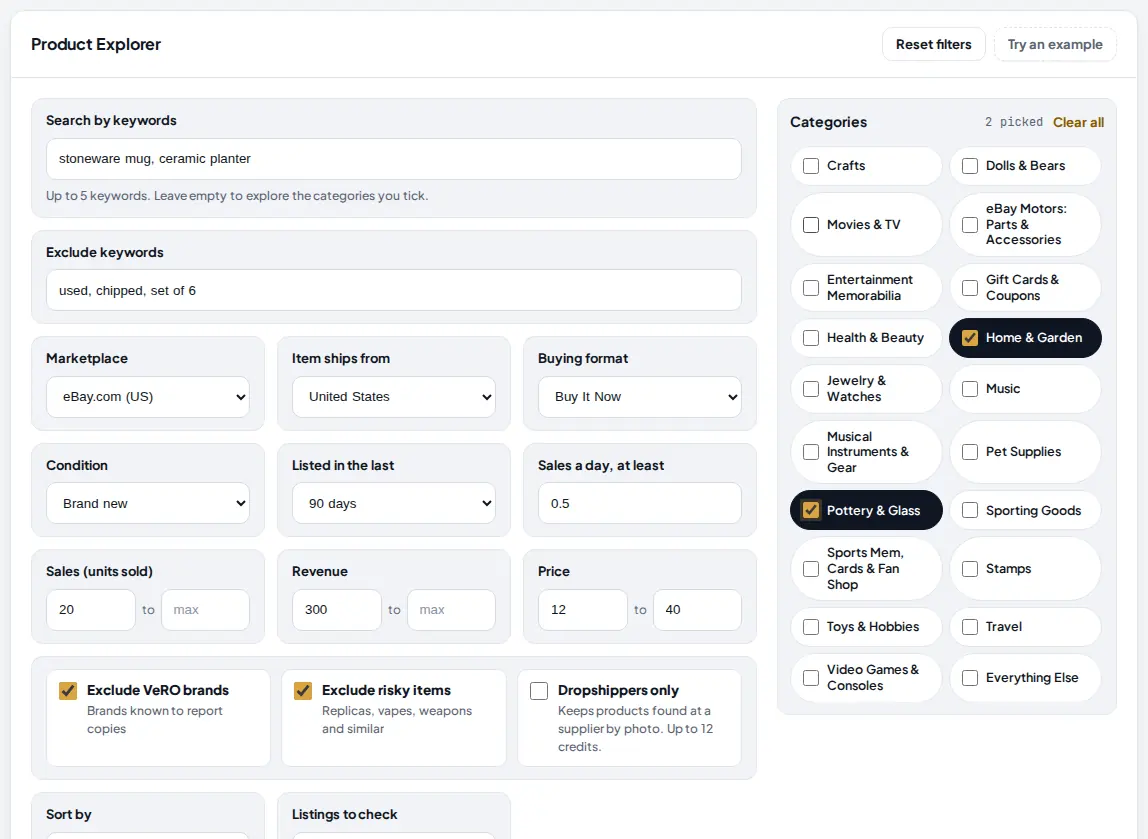The width and height of the screenshot is (1148, 839).
Task: Tick the Music category
Action: tap(970, 389)
